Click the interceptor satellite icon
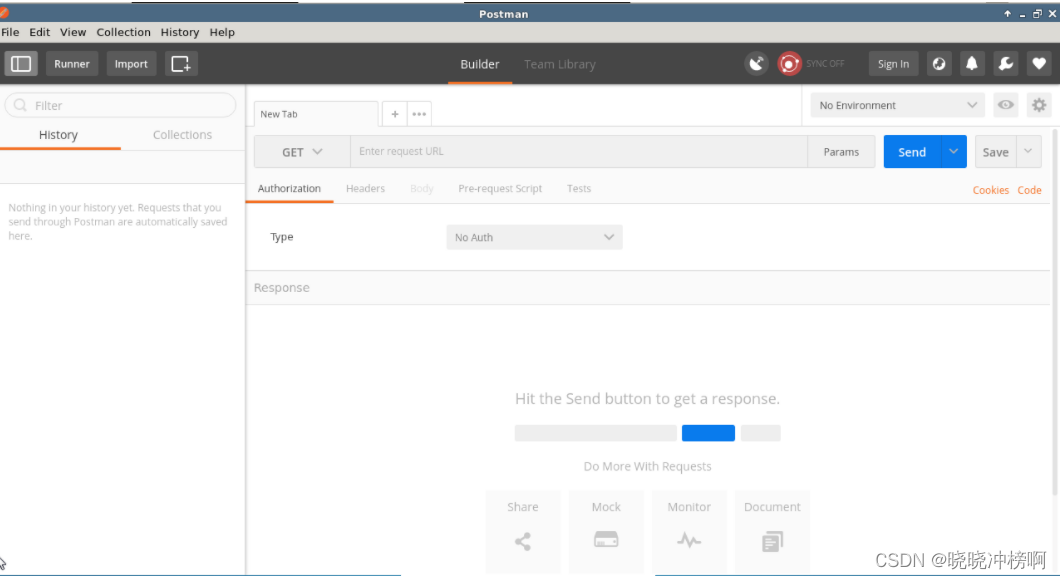Image resolution: width=1062 pixels, height=579 pixels. 756,64
